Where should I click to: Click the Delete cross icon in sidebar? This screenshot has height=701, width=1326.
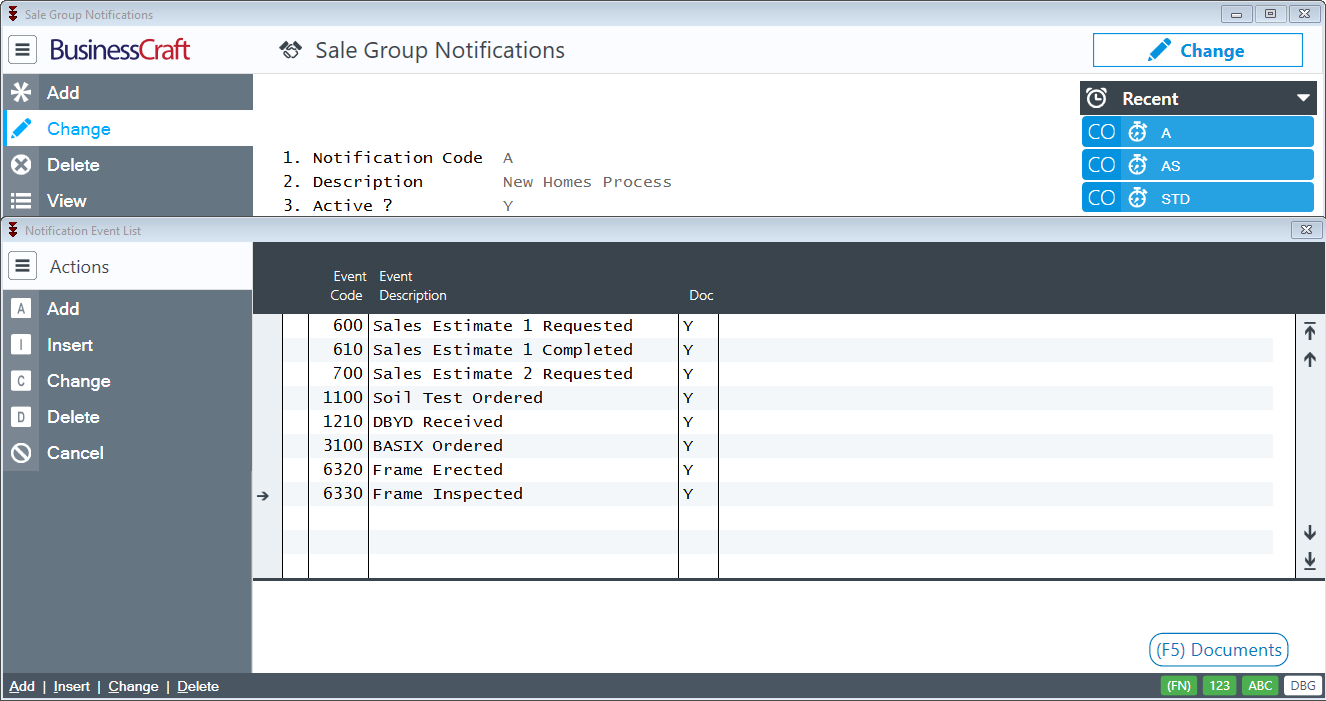(21, 164)
